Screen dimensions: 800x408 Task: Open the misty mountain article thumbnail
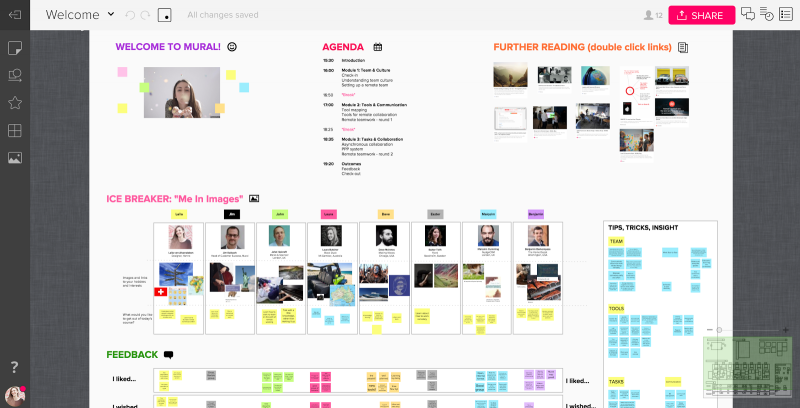pos(510,75)
